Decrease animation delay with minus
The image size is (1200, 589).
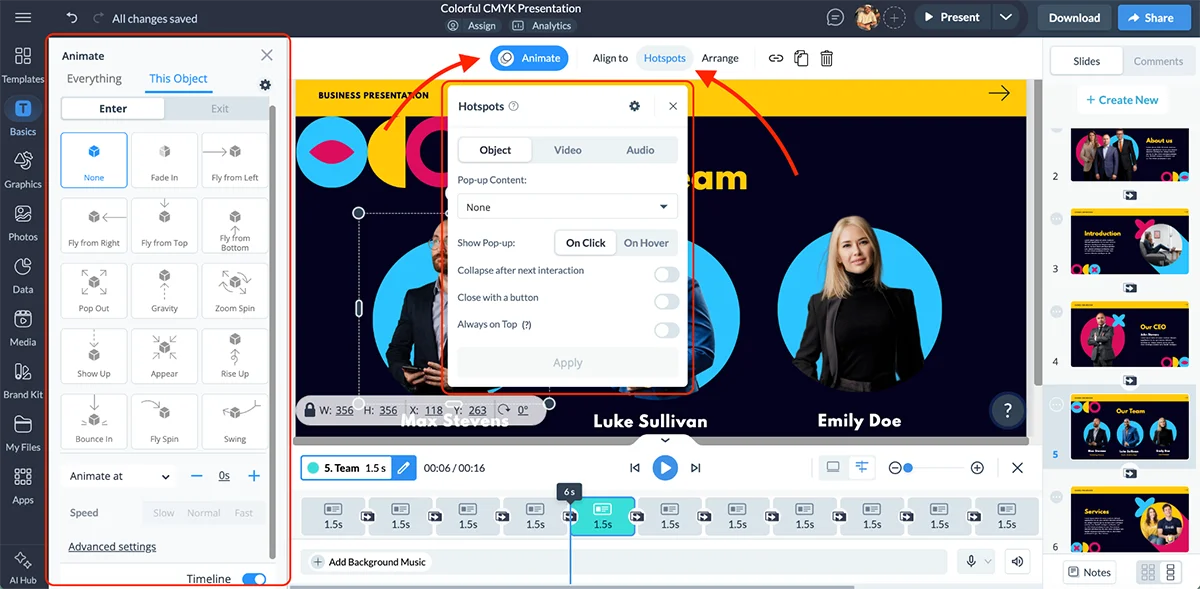(197, 476)
